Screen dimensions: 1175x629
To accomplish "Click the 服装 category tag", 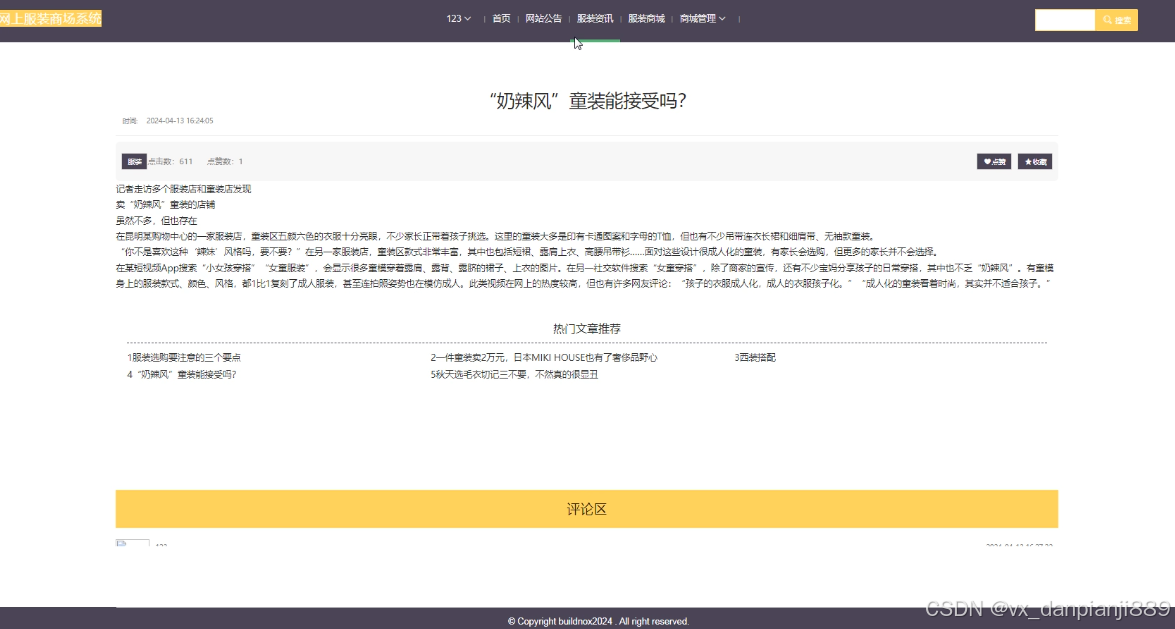I will 134,161.
